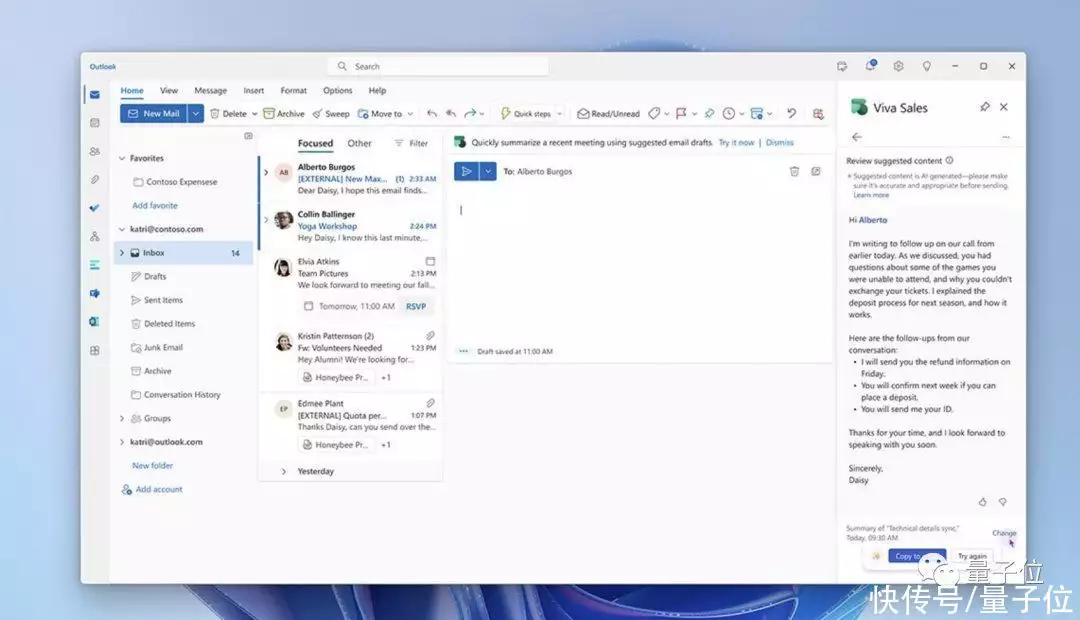This screenshot has width=1080, height=620.
Task: Expand the Yesterday message group
Action: (284, 471)
